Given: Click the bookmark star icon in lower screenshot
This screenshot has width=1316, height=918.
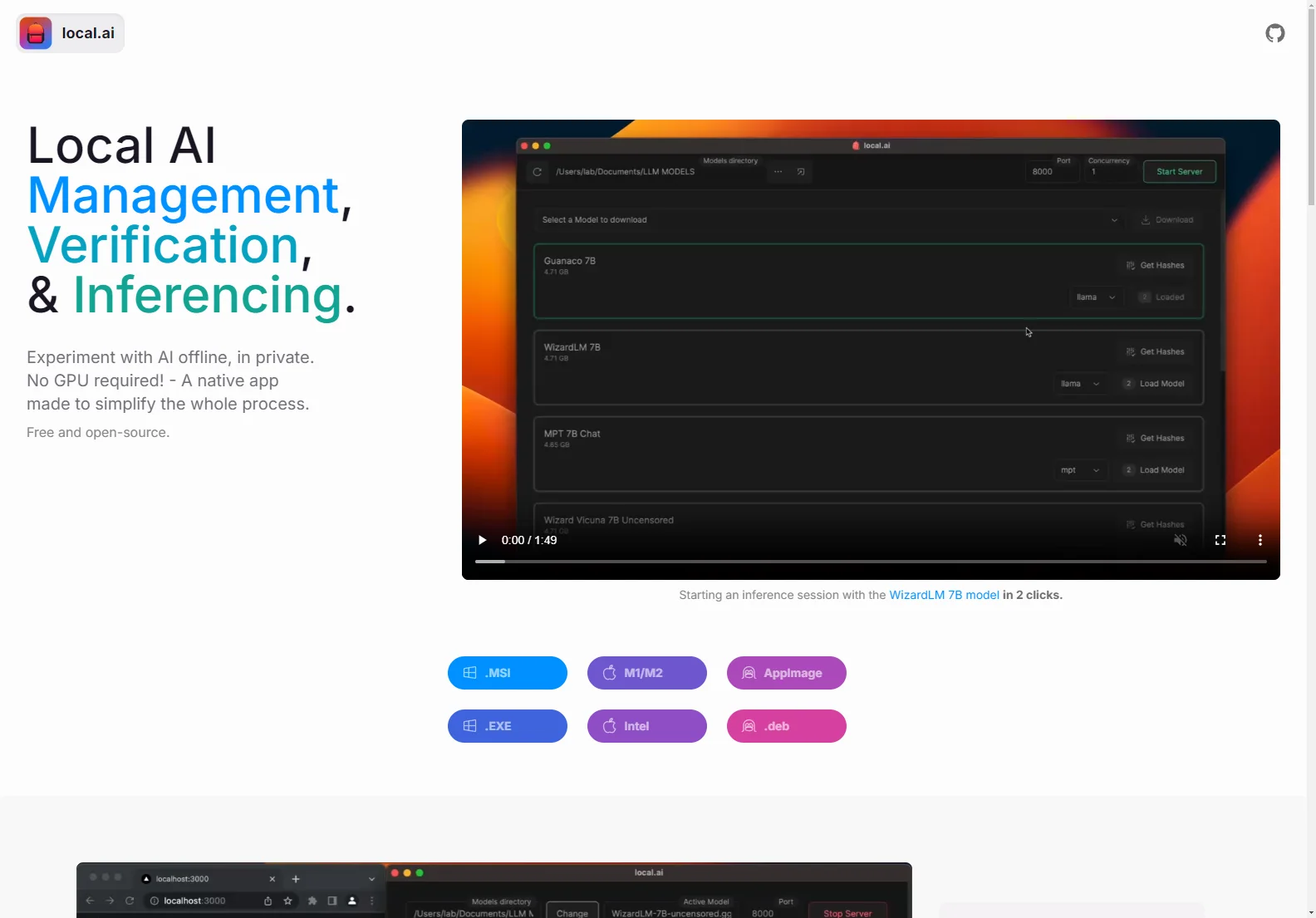Looking at the screenshot, I should click(x=288, y=901).
